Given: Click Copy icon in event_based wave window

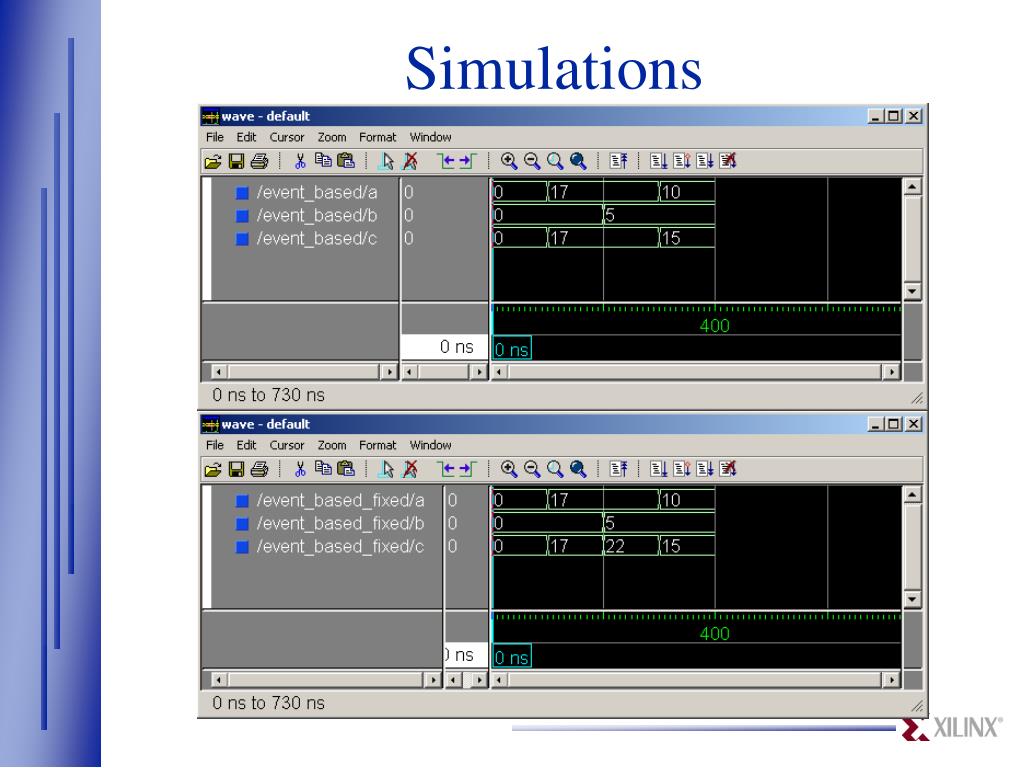Looking at the screenshot, I should (323, 161).
